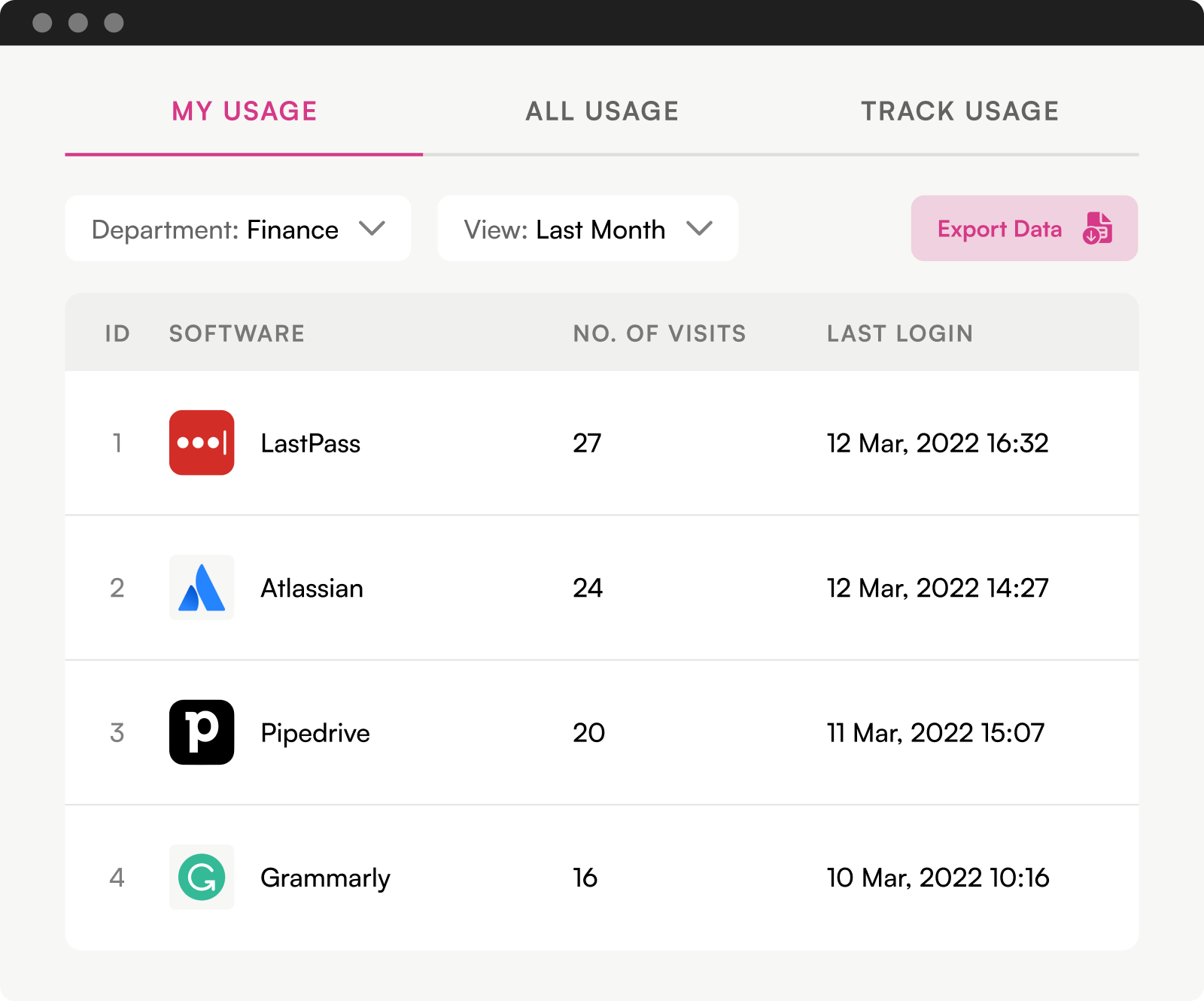Click the Grammarly logo icon
The height and width of the screenshot is (1001, 1204).
(x=202, y=877)
